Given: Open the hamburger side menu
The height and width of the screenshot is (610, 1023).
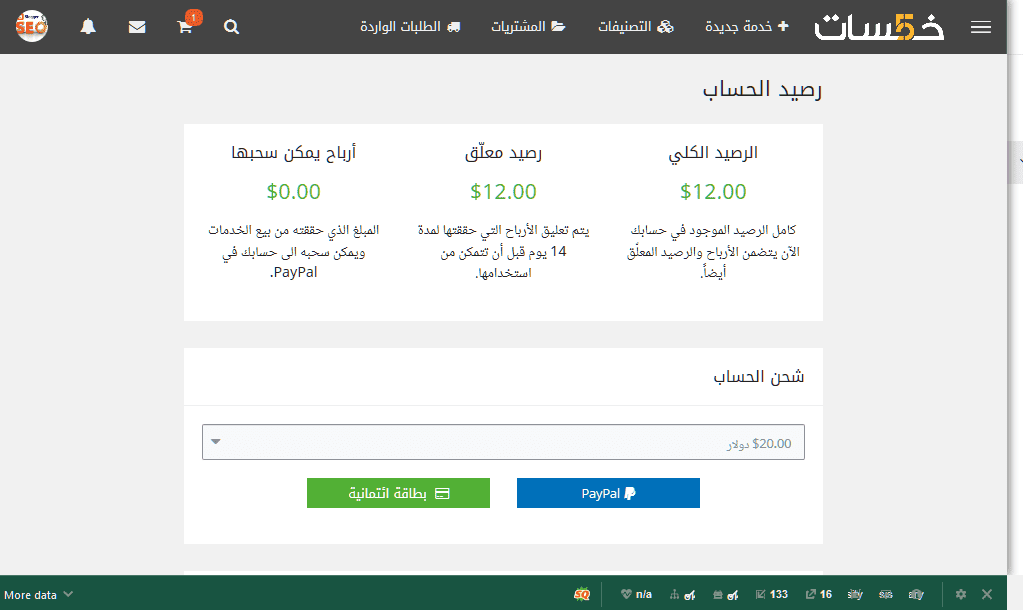Looking at the screenshot, I should pyautogui.click(x=981, y=27).
